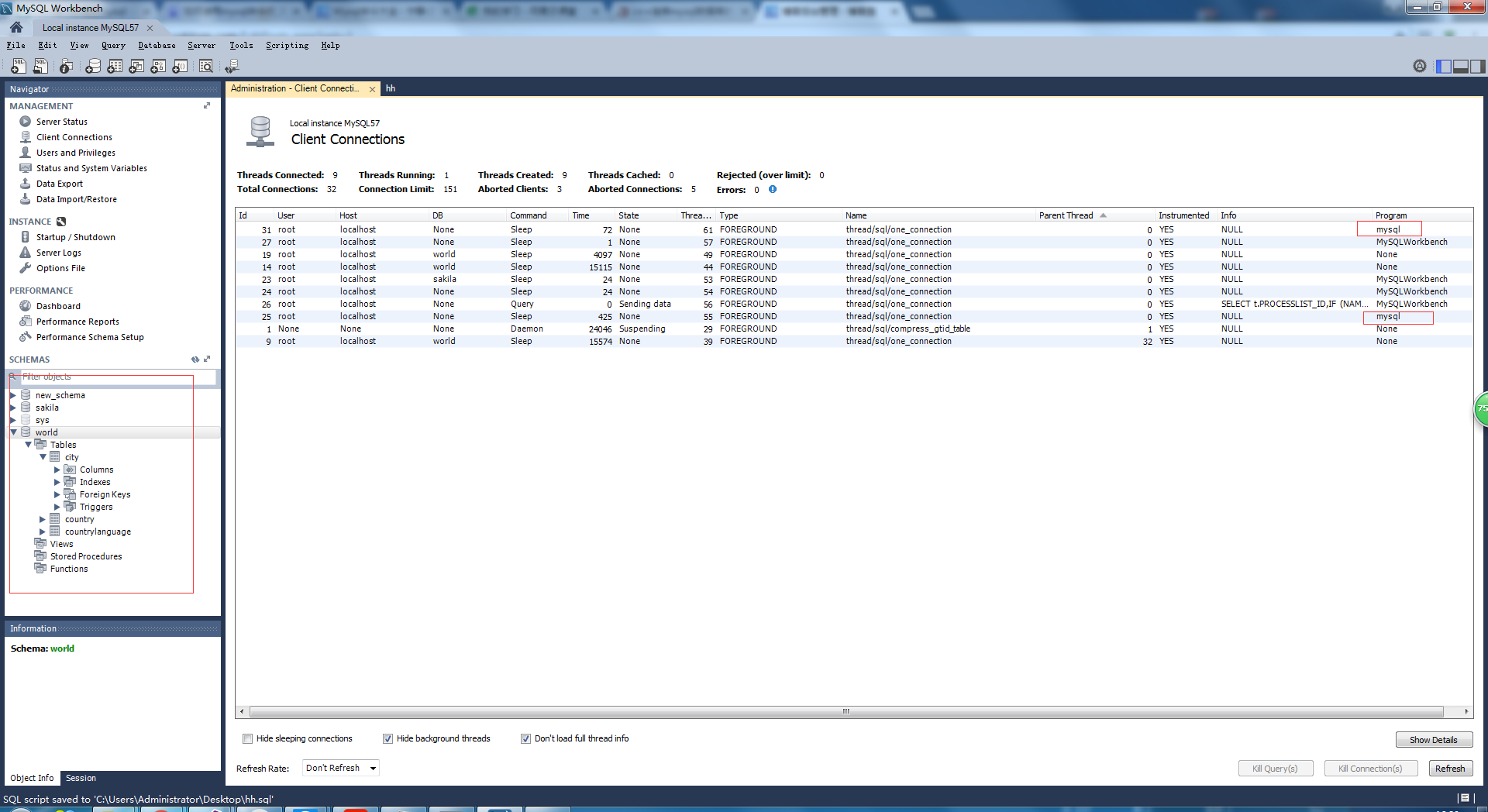This screenshot has height=812, width=1488.
Task: Click the Kill Connection(s) button
Action: pos(1370,769)
